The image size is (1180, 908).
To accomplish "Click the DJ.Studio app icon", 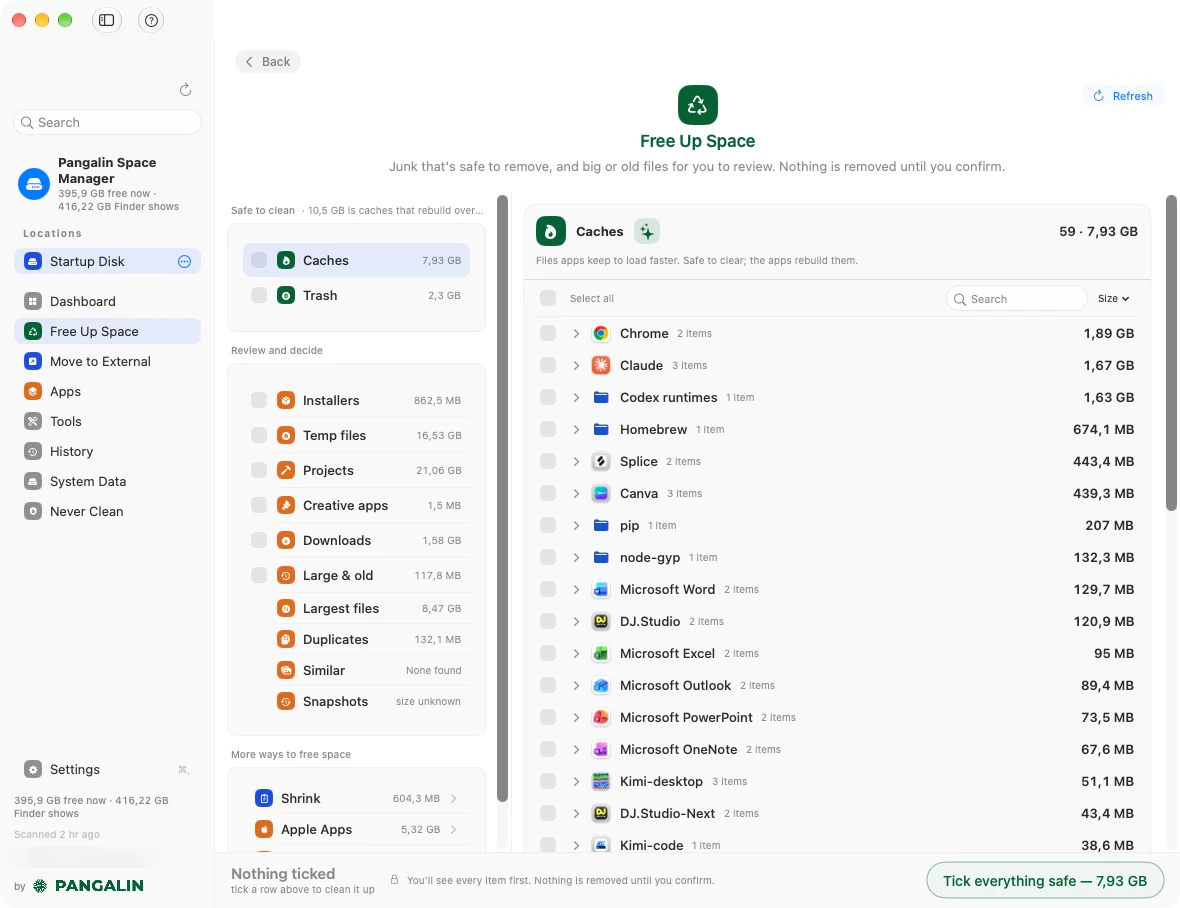I will tap(601, 621).
